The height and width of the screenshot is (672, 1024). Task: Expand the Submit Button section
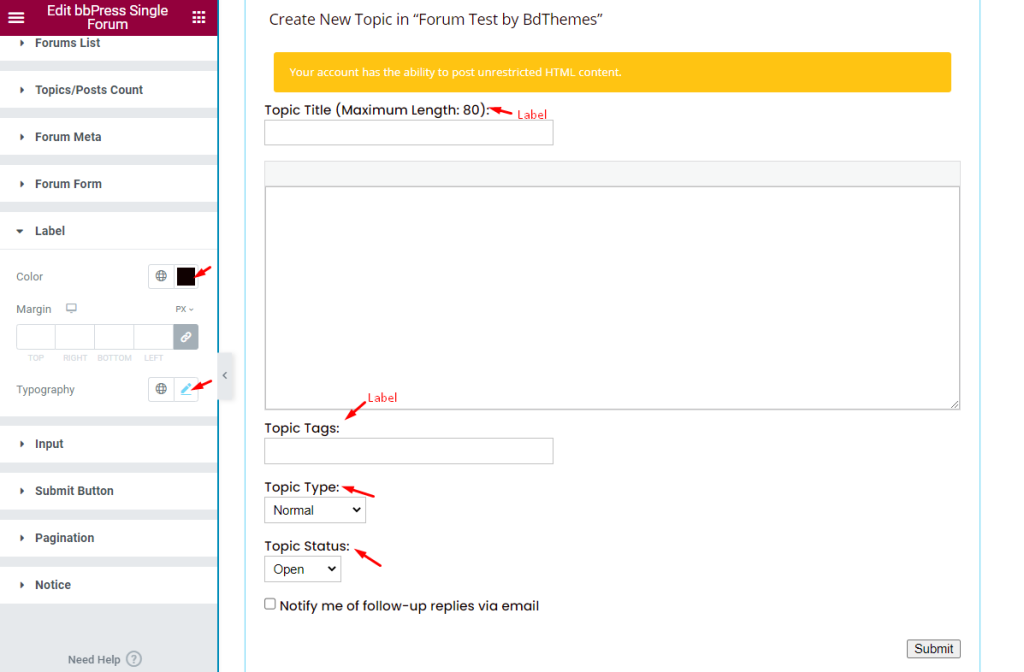(108, 490)
